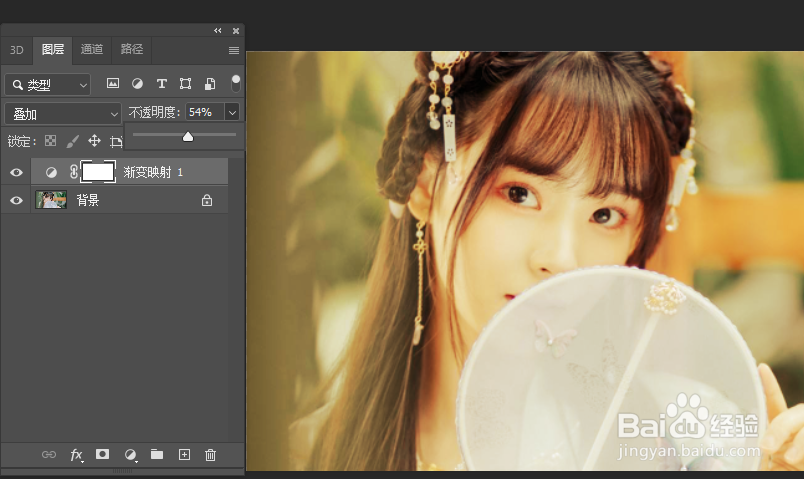The height and width of the screenshot is (479, 804).
Task: Click the opacity slider handle
Action: pos(188,136)
